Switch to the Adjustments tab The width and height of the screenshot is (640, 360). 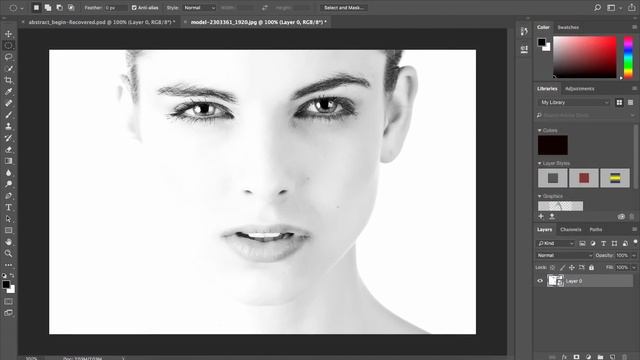[580, 89]
